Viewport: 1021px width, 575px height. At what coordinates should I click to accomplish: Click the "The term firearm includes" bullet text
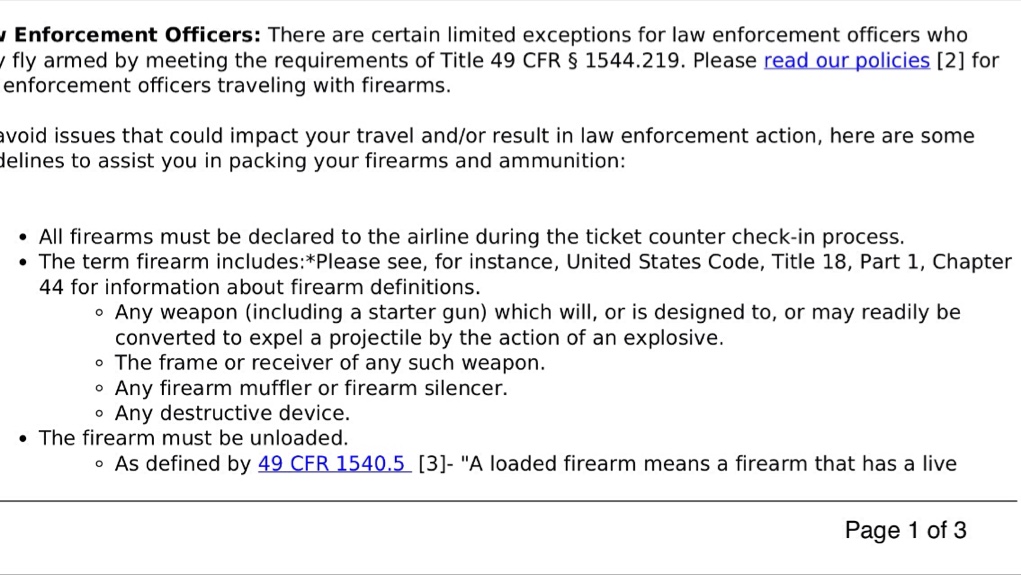click(x=172, y=262)
